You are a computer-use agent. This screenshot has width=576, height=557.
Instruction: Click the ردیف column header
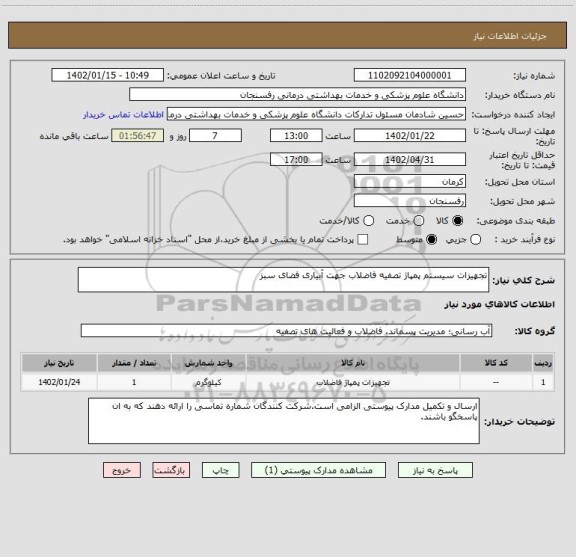(543, 363)
